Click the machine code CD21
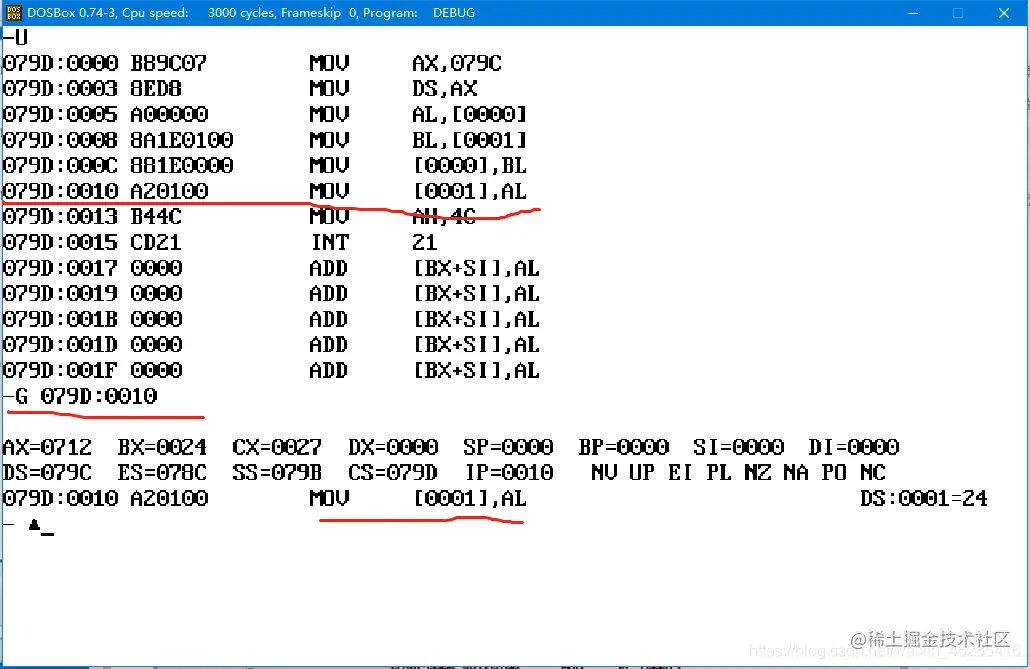This screenshot has height=669, width=1030. (x=156, y=242)
